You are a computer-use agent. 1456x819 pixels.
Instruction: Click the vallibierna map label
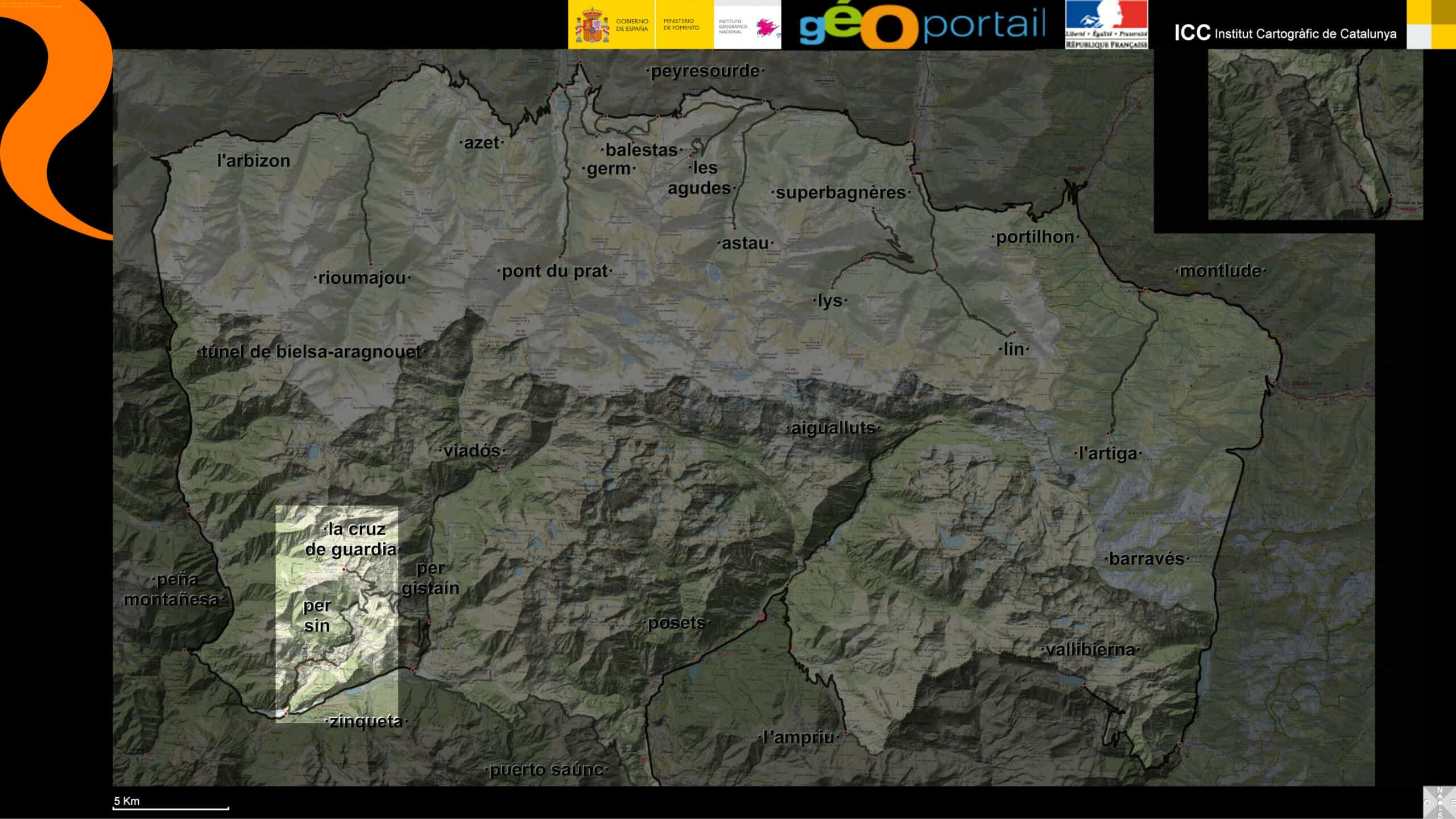point(1090,650)
